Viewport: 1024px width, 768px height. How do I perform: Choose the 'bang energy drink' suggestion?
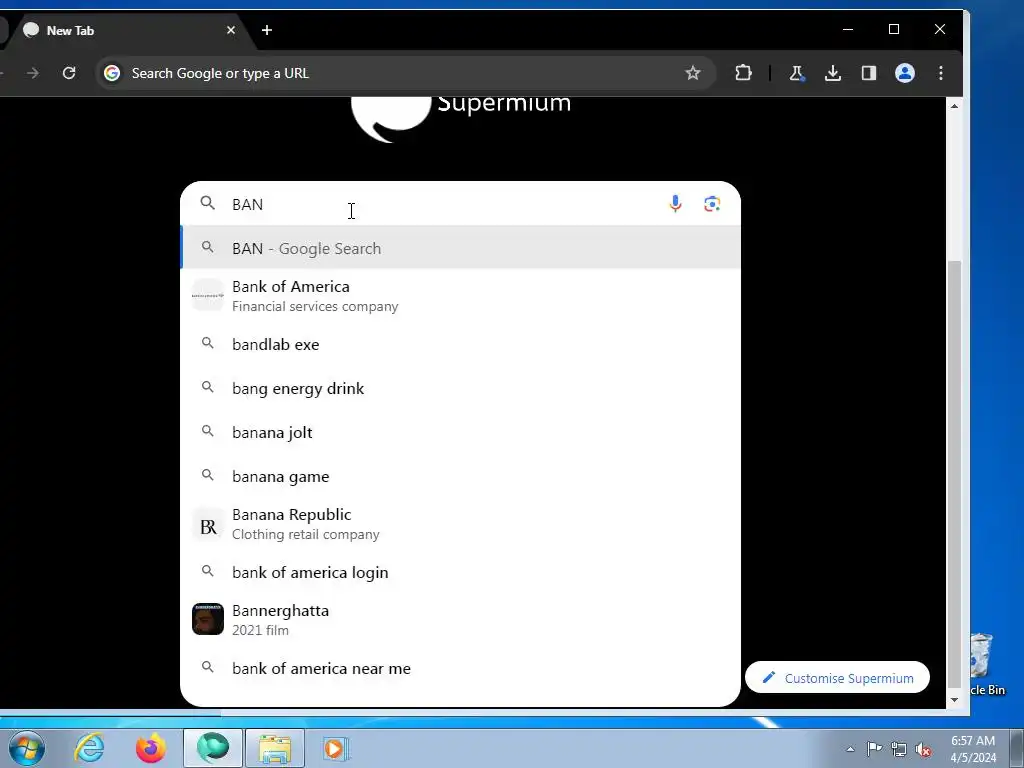tap(460, 388)
